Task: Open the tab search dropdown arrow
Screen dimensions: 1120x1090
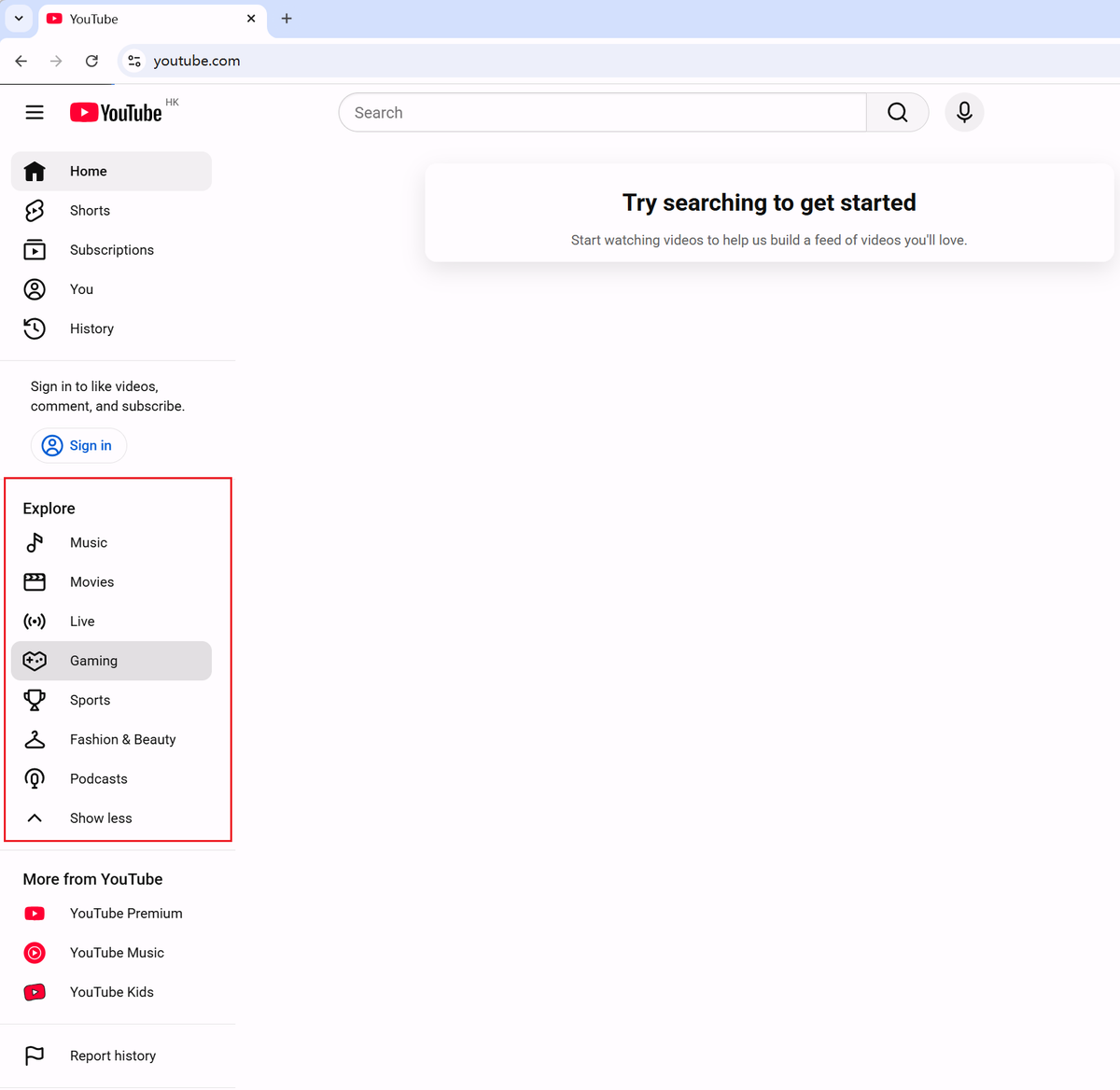Action: [19, 19]
